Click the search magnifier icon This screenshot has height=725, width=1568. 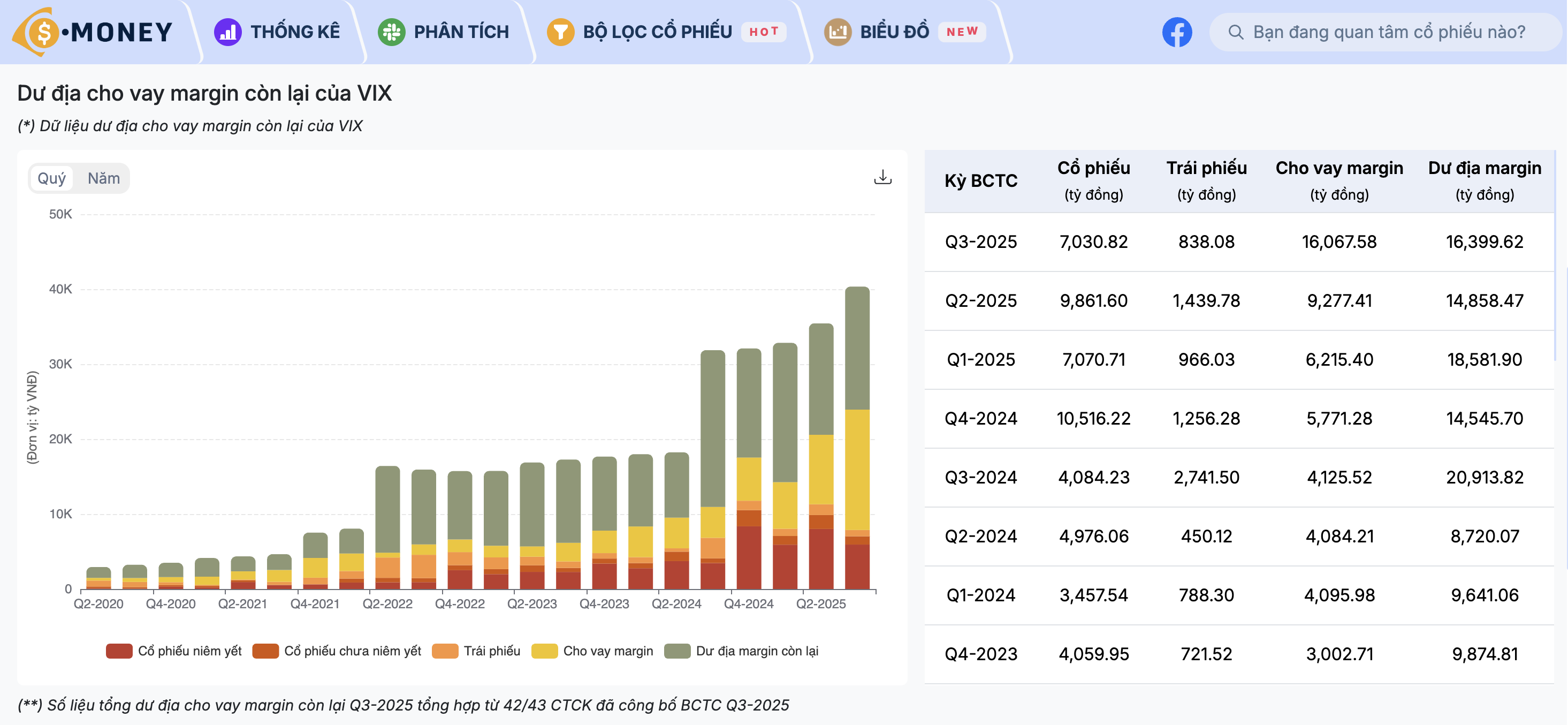[x=1236, y=32]
